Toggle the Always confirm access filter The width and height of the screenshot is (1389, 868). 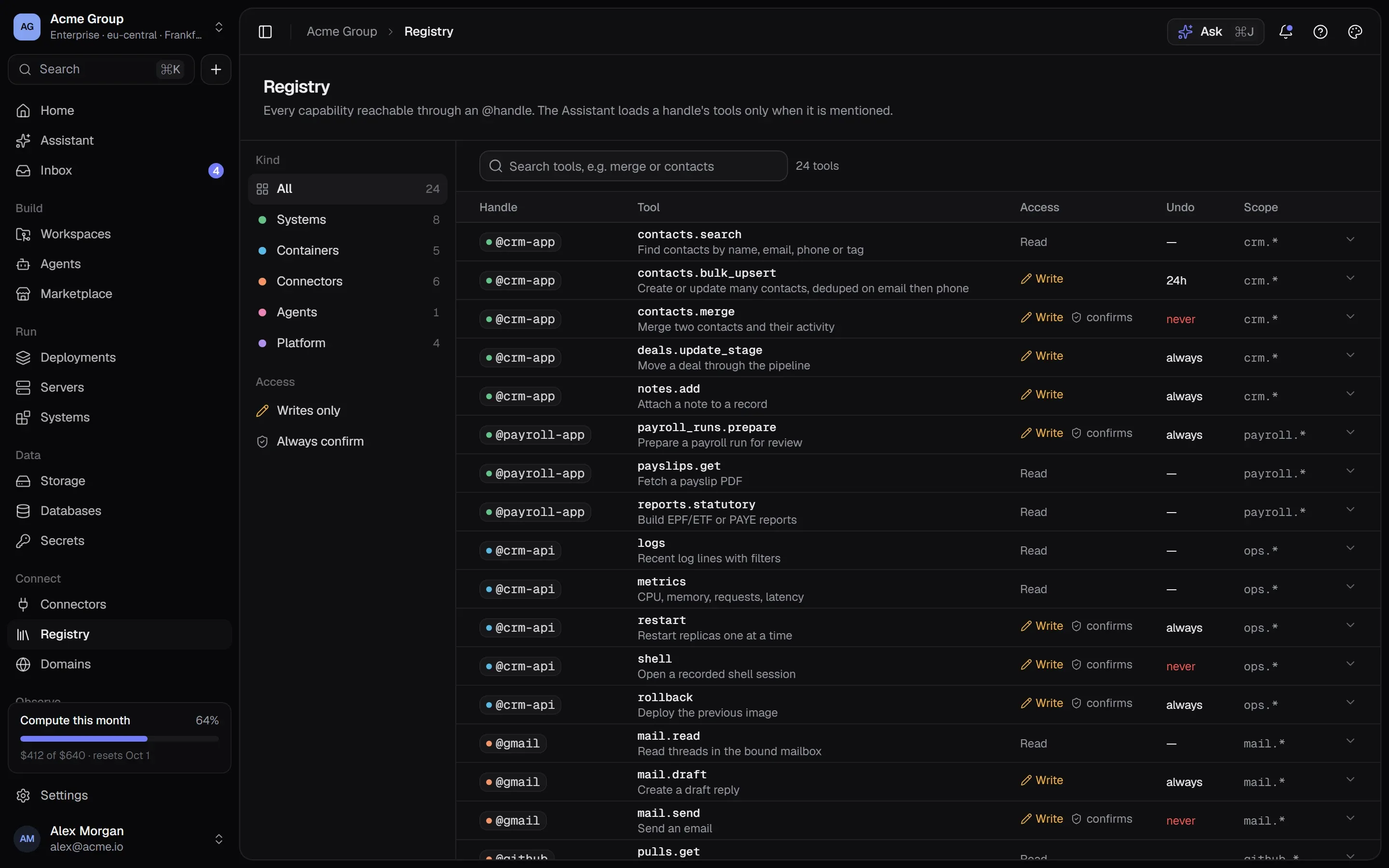[x=348, y=441]
